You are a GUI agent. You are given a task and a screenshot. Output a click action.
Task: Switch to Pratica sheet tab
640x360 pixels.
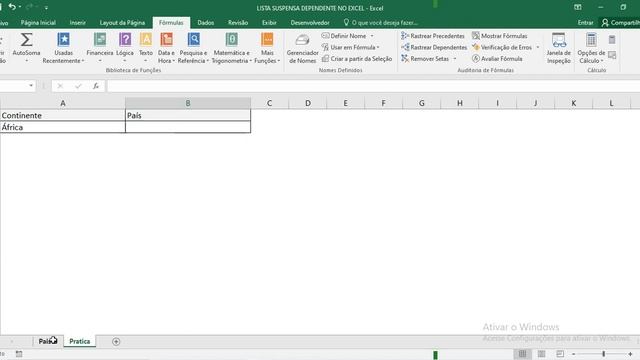tap(80, 341)
